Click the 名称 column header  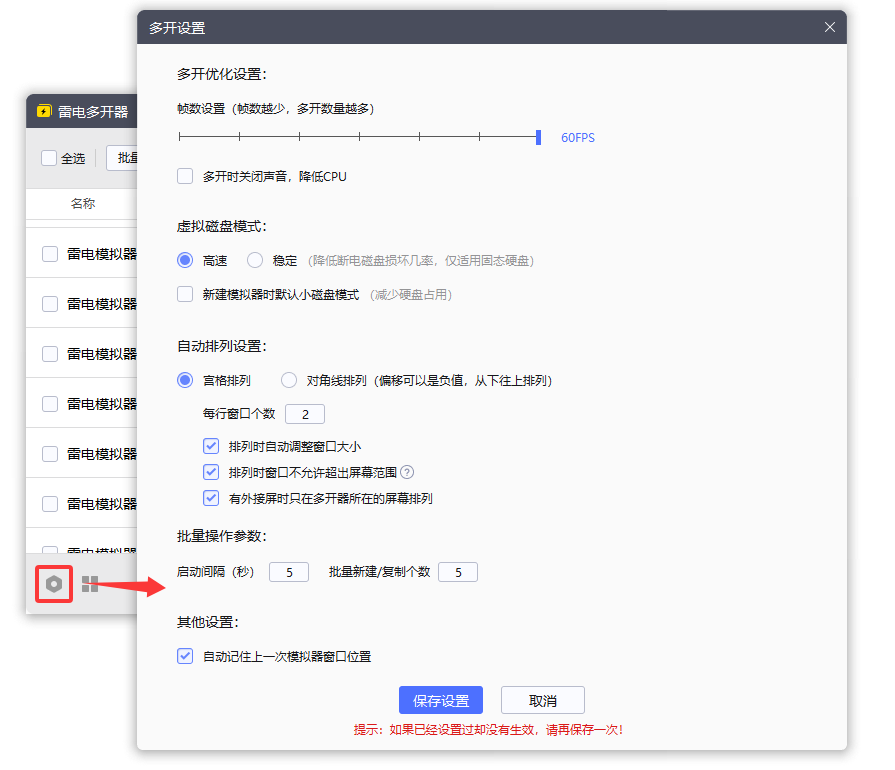[x=83, y=203]
